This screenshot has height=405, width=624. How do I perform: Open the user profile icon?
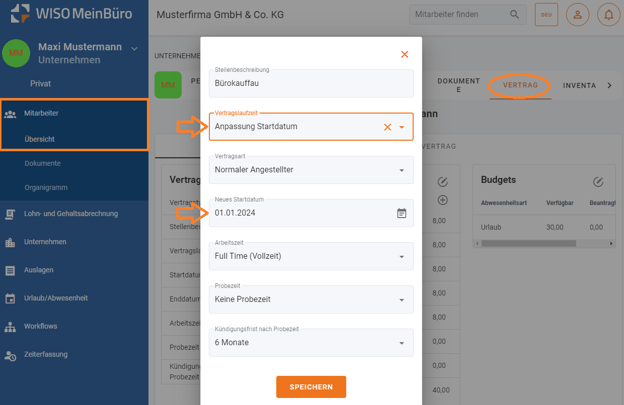tap(577, 15)
